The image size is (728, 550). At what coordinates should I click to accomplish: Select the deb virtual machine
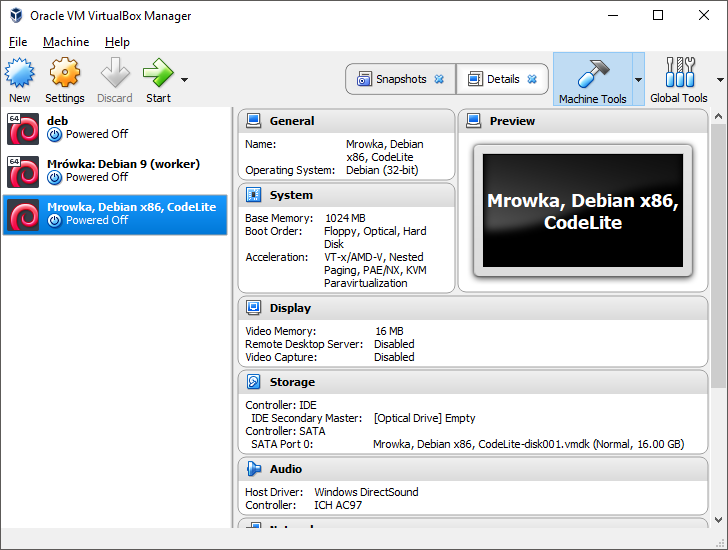pyautogui.click(x=115, y=128)
